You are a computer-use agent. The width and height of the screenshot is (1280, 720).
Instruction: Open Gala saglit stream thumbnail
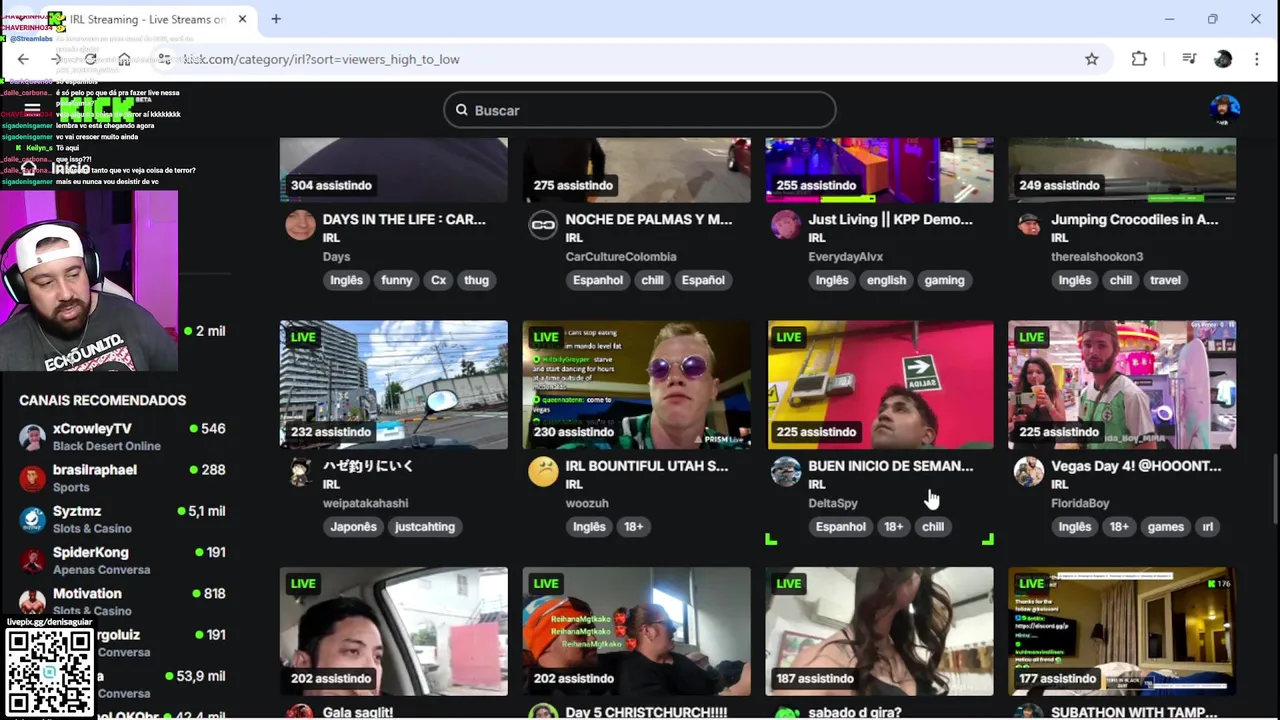point(394,631)
